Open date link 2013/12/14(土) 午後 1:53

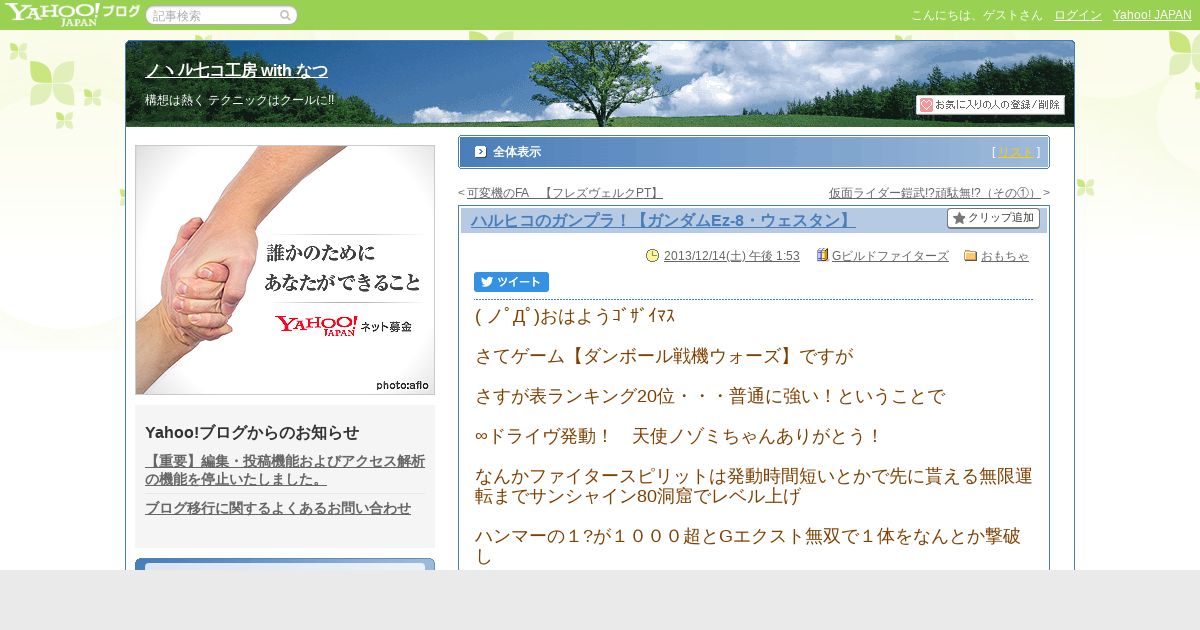(731, 256)
